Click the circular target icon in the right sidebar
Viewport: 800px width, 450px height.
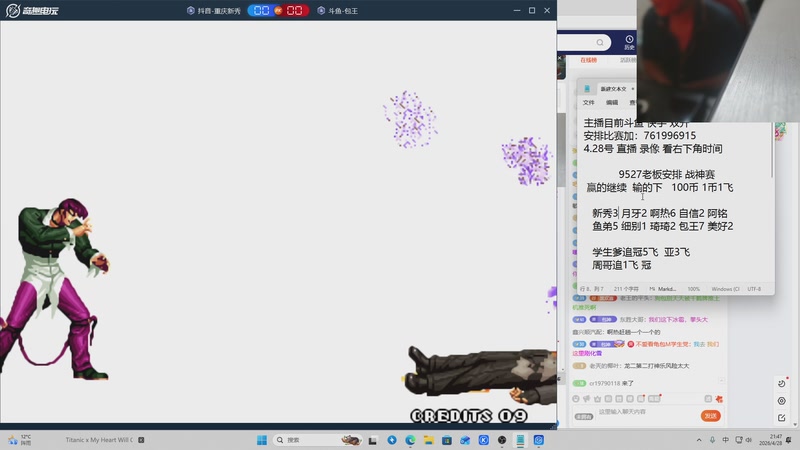coord(782,401)
